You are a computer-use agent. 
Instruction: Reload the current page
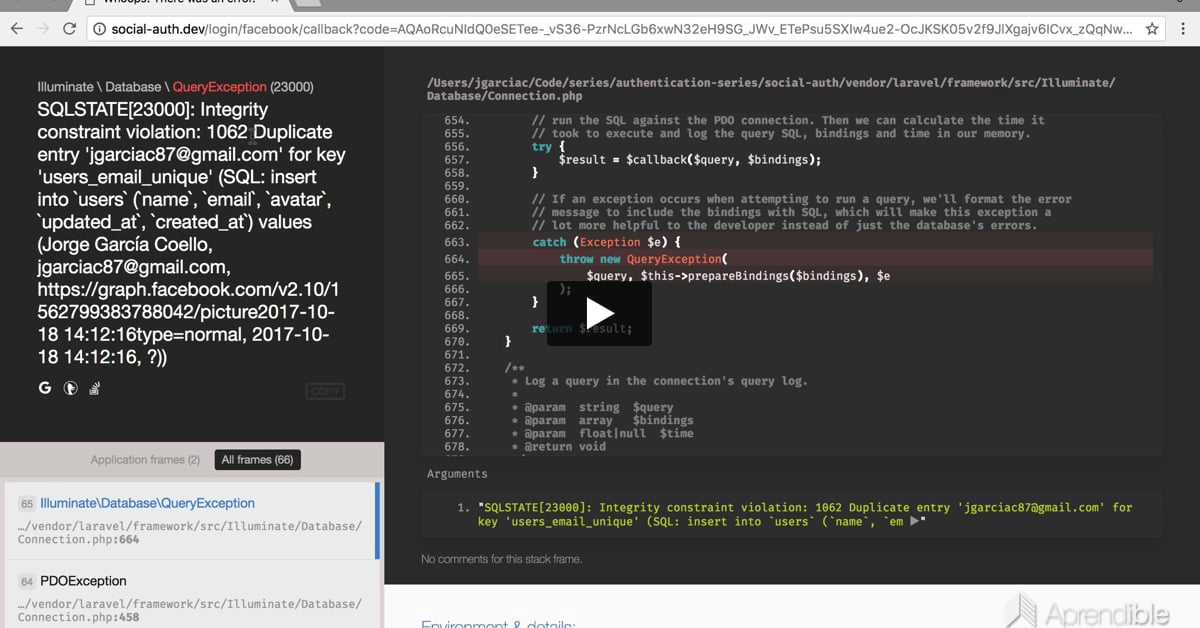coord(69,29)
